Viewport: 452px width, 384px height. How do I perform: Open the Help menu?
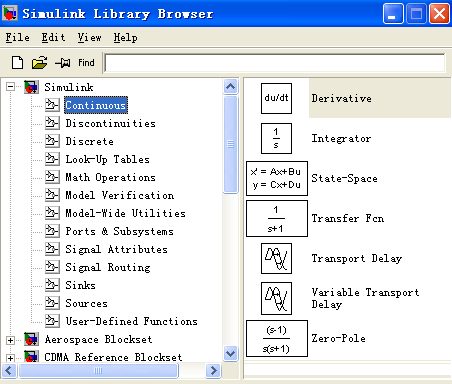(x=125, y=37)
